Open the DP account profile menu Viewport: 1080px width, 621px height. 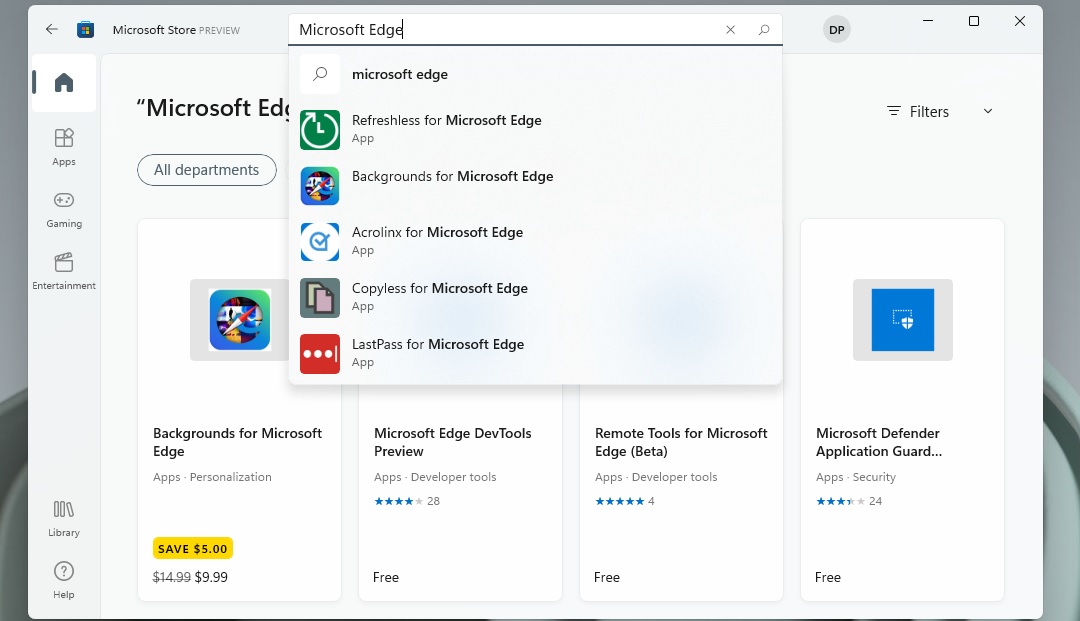coord(837,29)
